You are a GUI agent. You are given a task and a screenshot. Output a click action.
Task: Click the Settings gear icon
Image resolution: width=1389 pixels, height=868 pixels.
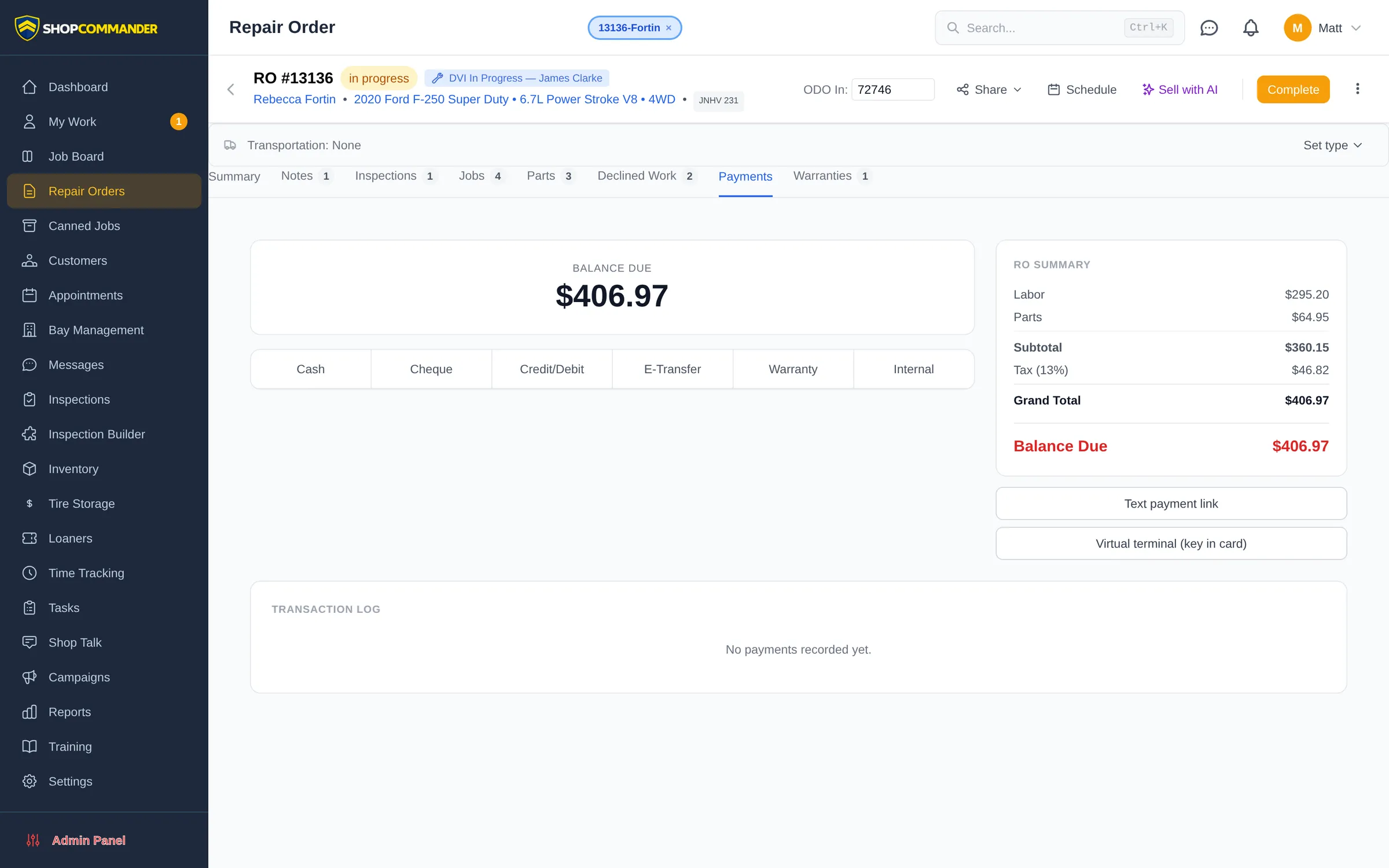coord(30,781)
